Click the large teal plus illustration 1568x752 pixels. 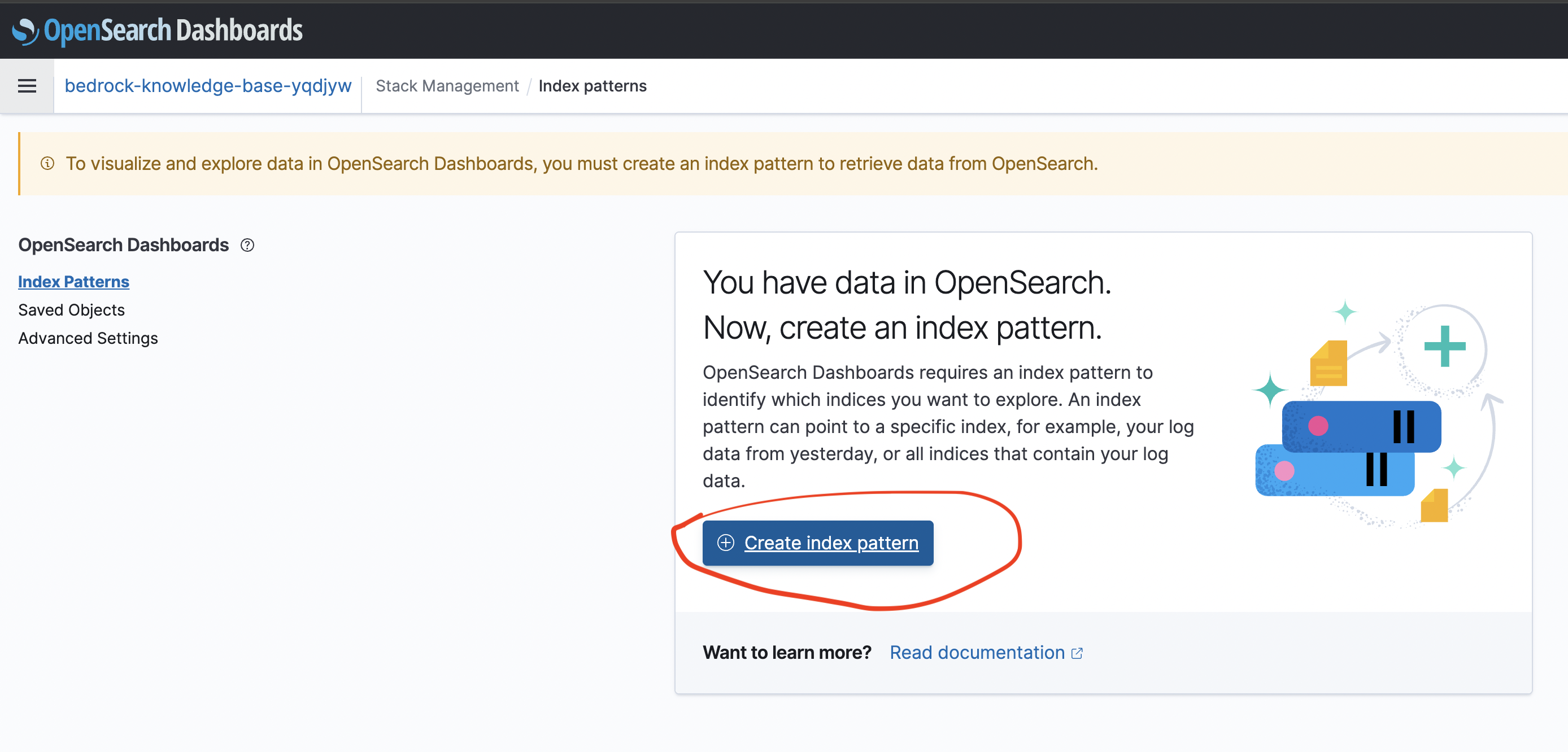tap(1444, 347)
